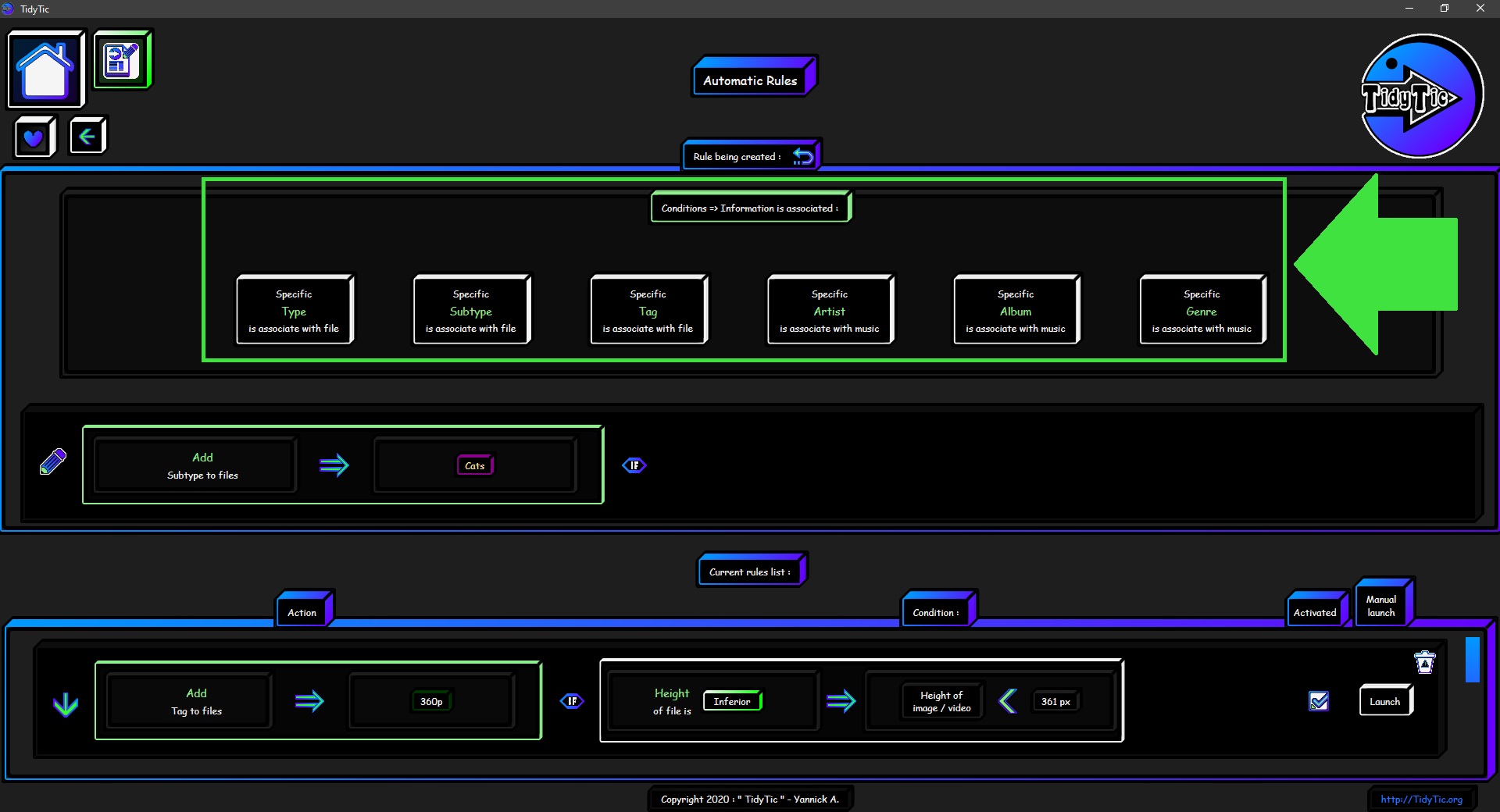Click the Inferior comparison selector
Screen dimensions: 1500x812
(732, 701)
